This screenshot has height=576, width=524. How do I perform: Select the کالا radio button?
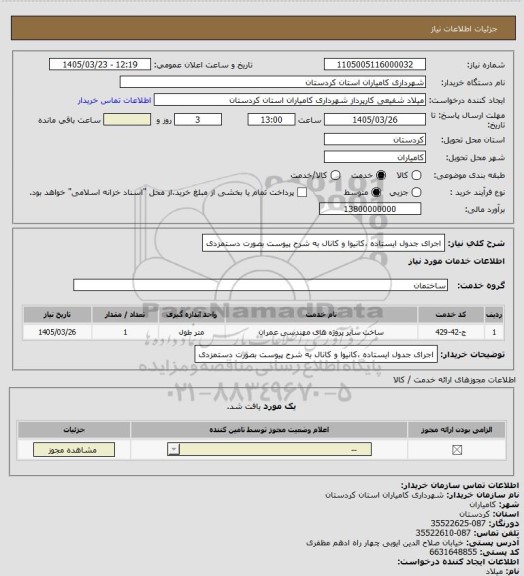(416, 175)
